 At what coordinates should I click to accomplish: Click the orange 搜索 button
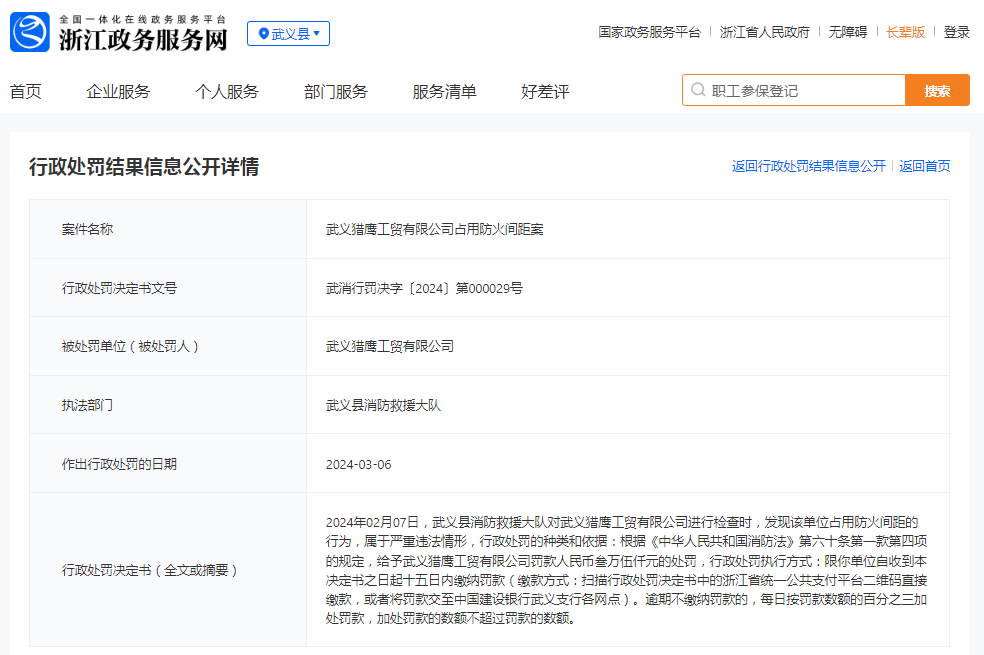[937, 90]
